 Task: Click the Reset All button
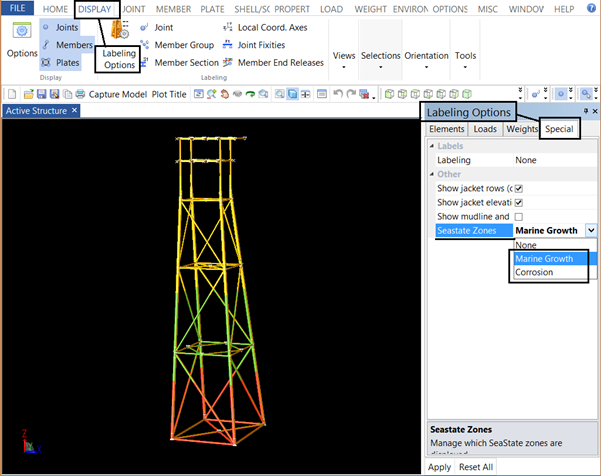click(x=476, y=467)
